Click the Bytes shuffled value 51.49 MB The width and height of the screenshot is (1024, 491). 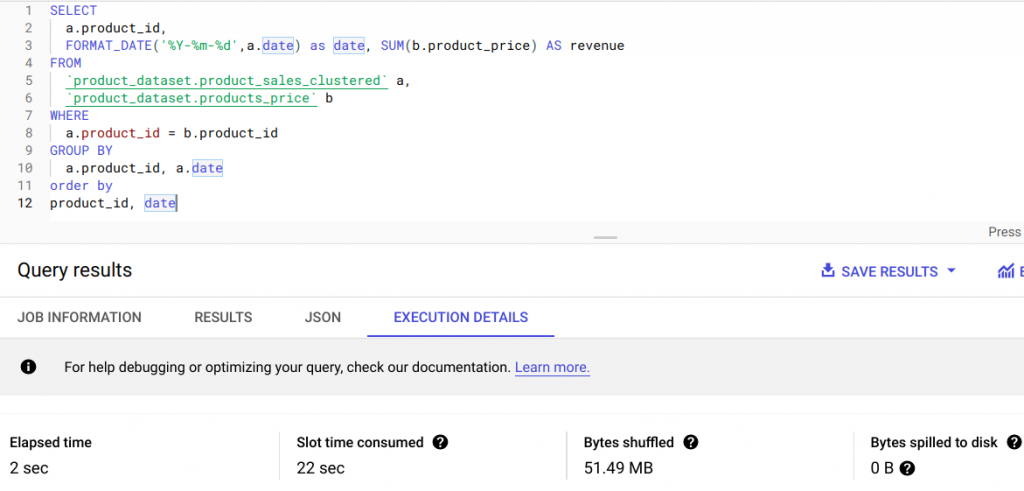[618, 468]
